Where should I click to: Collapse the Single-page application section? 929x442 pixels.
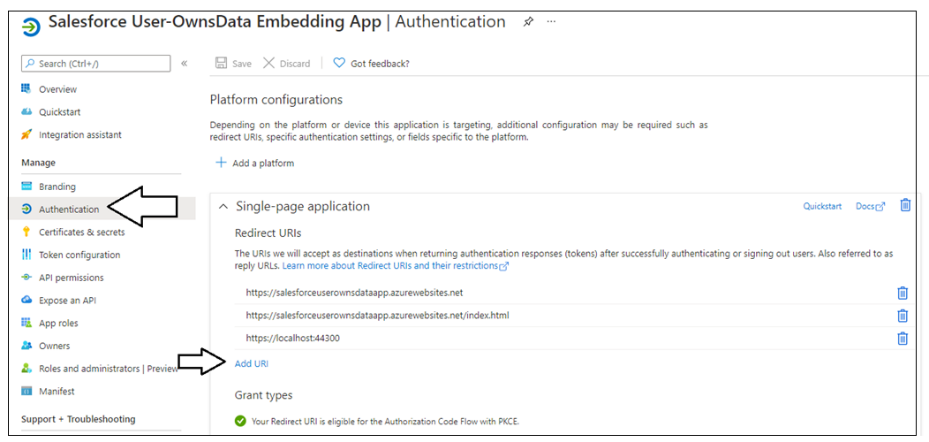click(x=223, y=207)
